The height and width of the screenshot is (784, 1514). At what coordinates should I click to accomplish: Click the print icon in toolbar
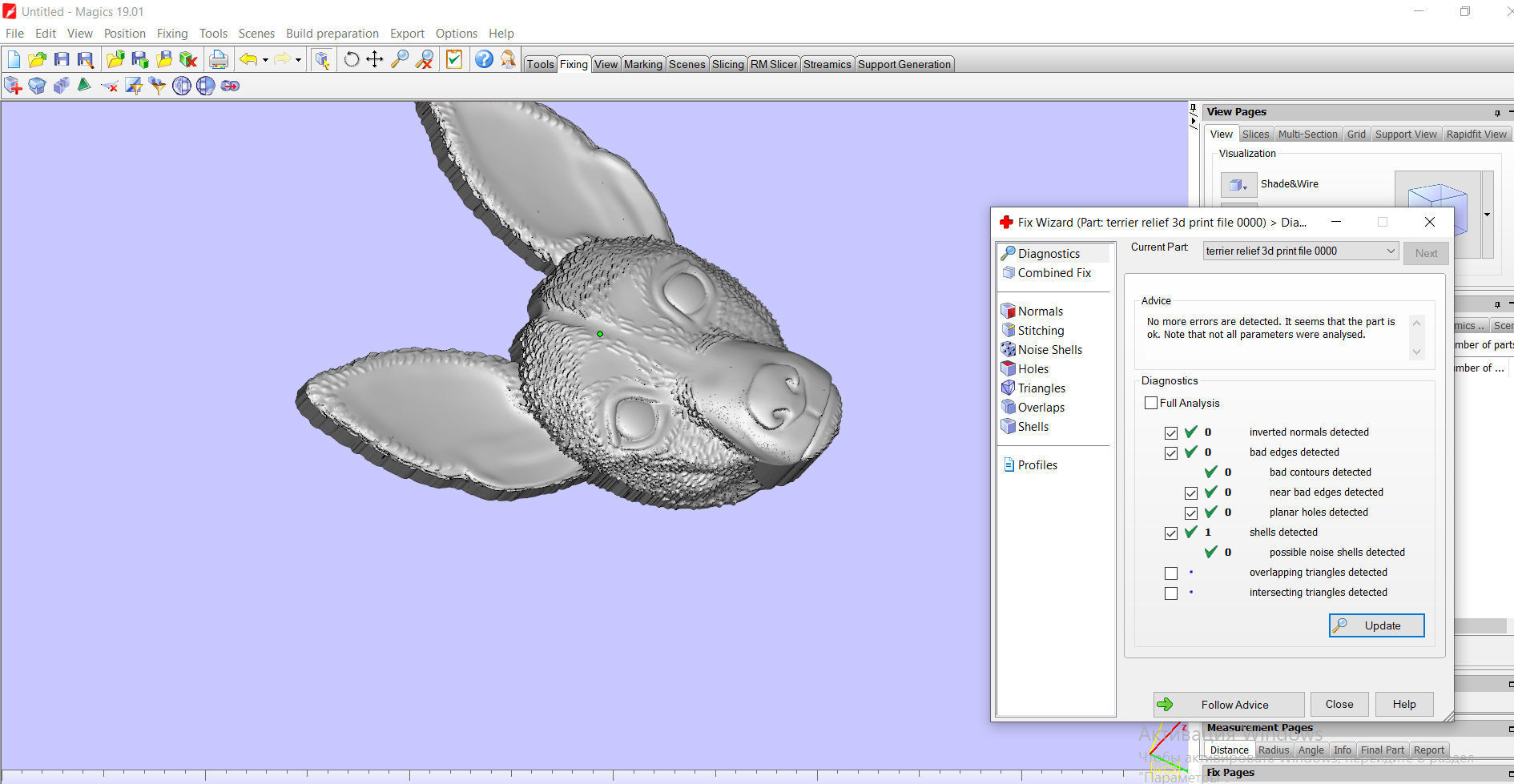(218, 59)
